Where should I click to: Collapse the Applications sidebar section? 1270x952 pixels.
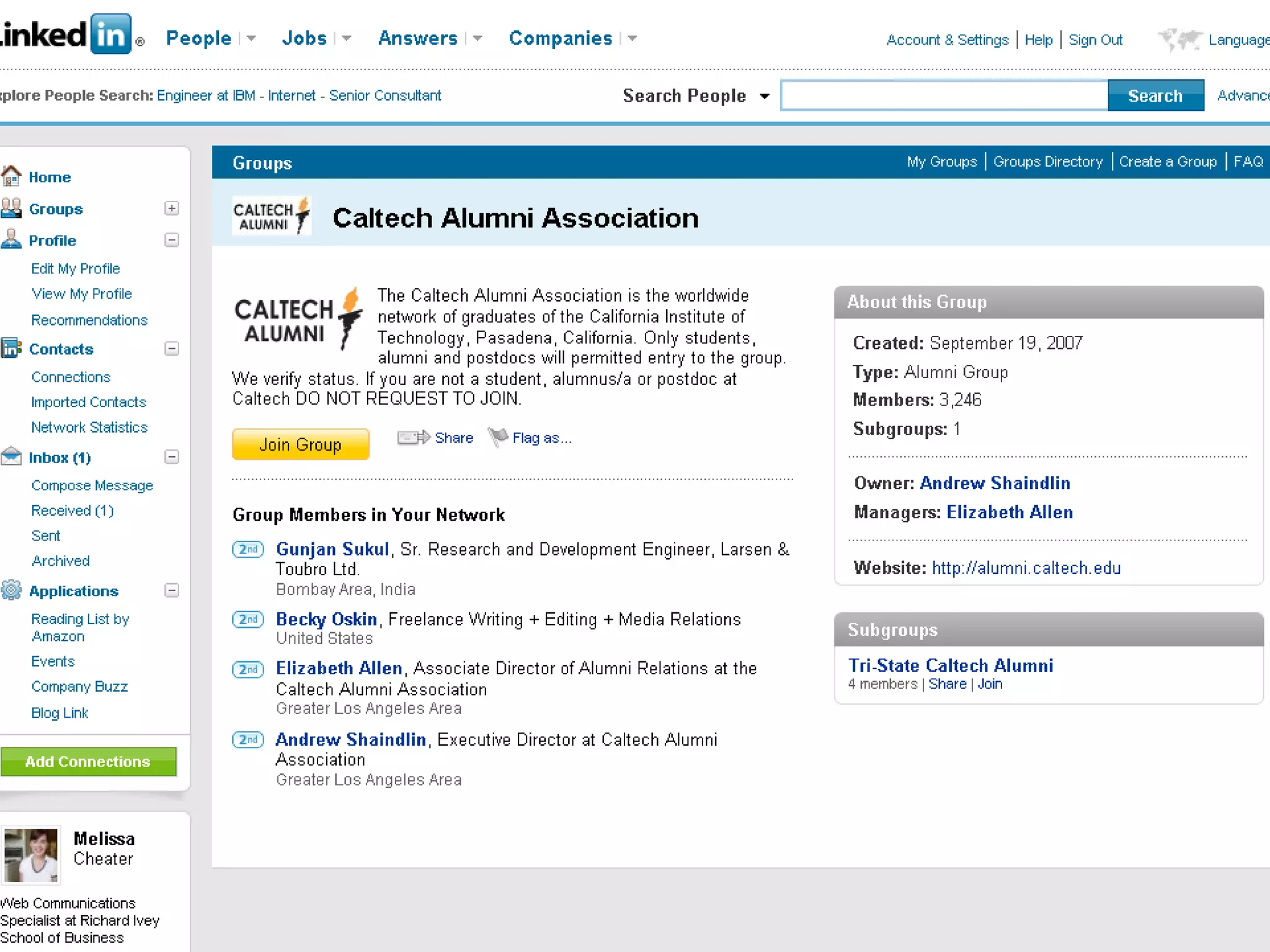point(172,590)
